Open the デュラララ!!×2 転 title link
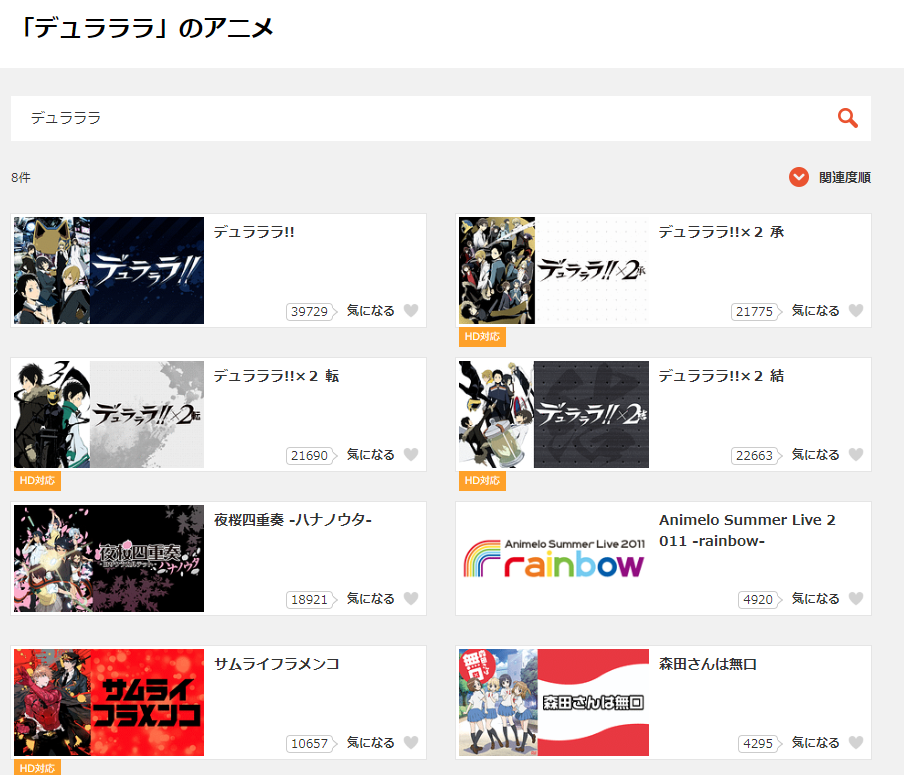This screenshot has height=775, width=904. coord(276,376)
